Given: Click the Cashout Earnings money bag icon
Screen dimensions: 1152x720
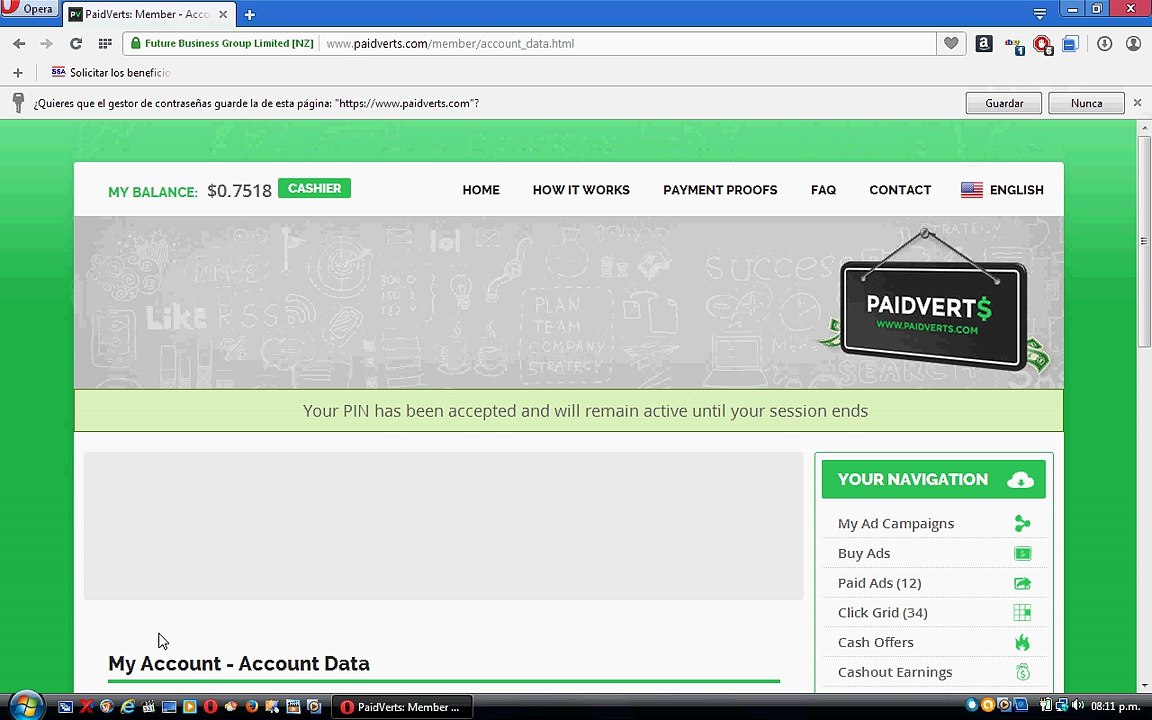Looking at the screenshot, I should (1022, 672).
